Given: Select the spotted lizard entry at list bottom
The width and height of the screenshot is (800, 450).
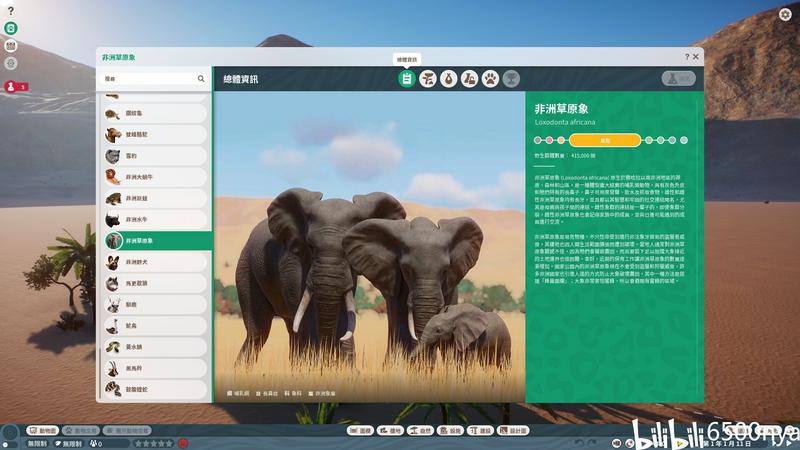Looking at the screenshot, I should click(x=155, y=389).
